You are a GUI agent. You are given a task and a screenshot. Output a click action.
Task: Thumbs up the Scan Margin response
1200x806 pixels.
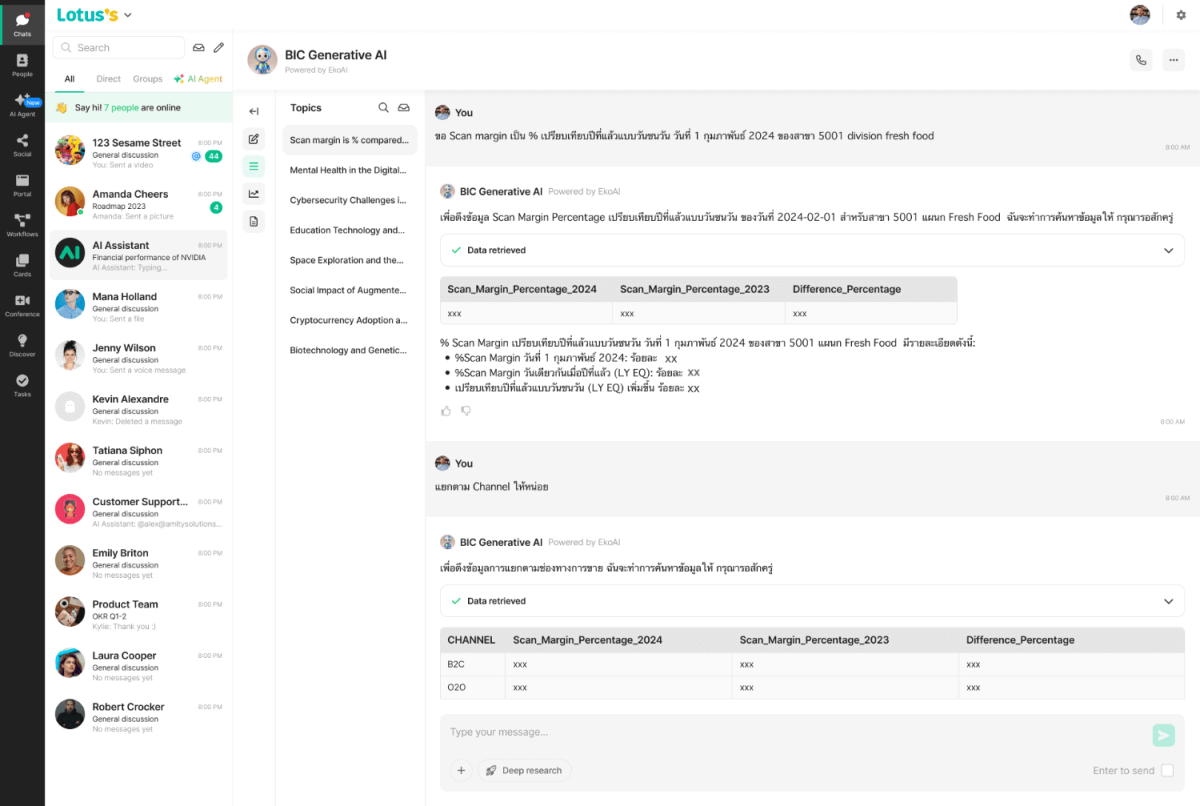pyautogui.click(x=446, y=410)
